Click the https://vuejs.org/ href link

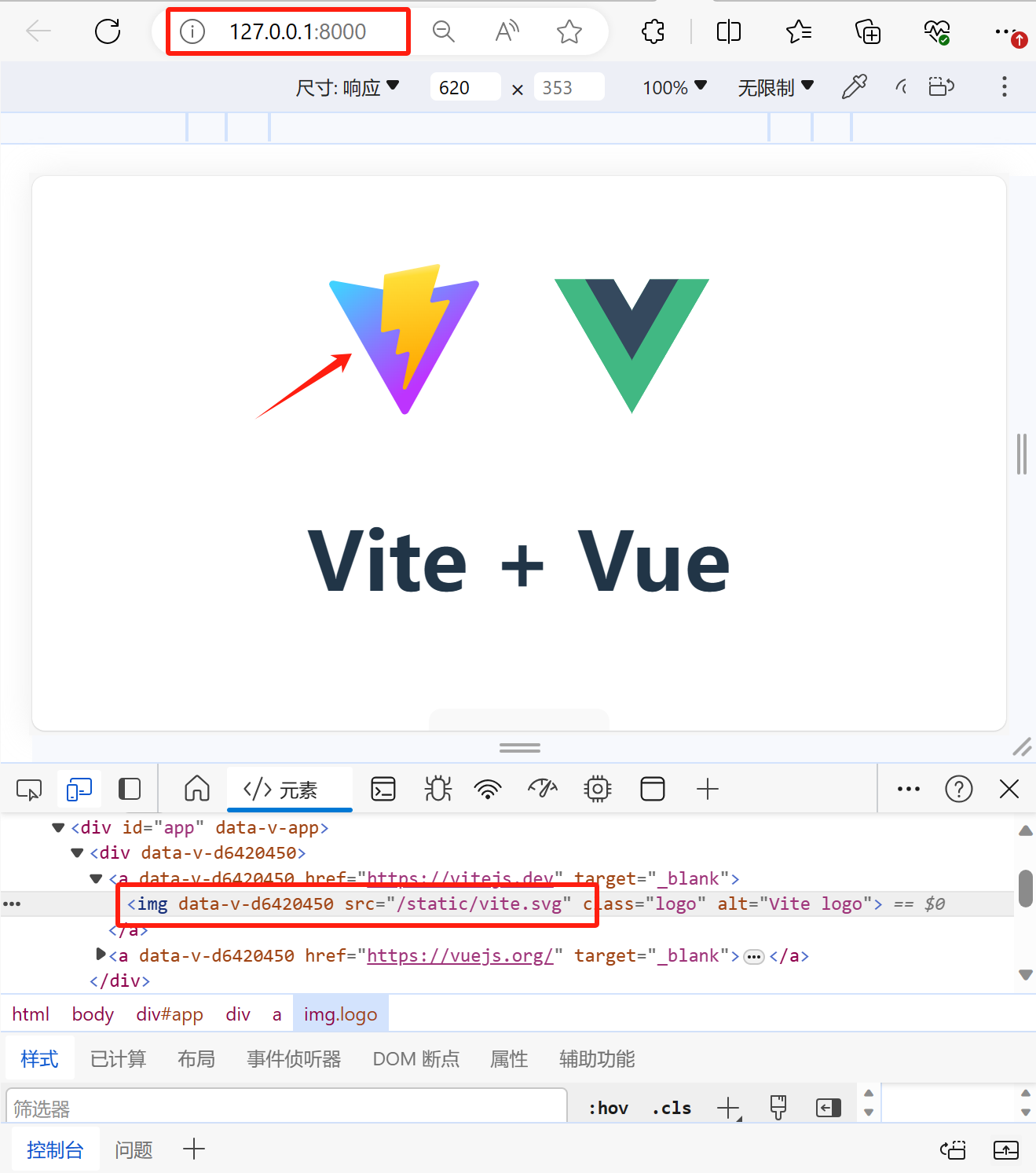pos(460,955)
